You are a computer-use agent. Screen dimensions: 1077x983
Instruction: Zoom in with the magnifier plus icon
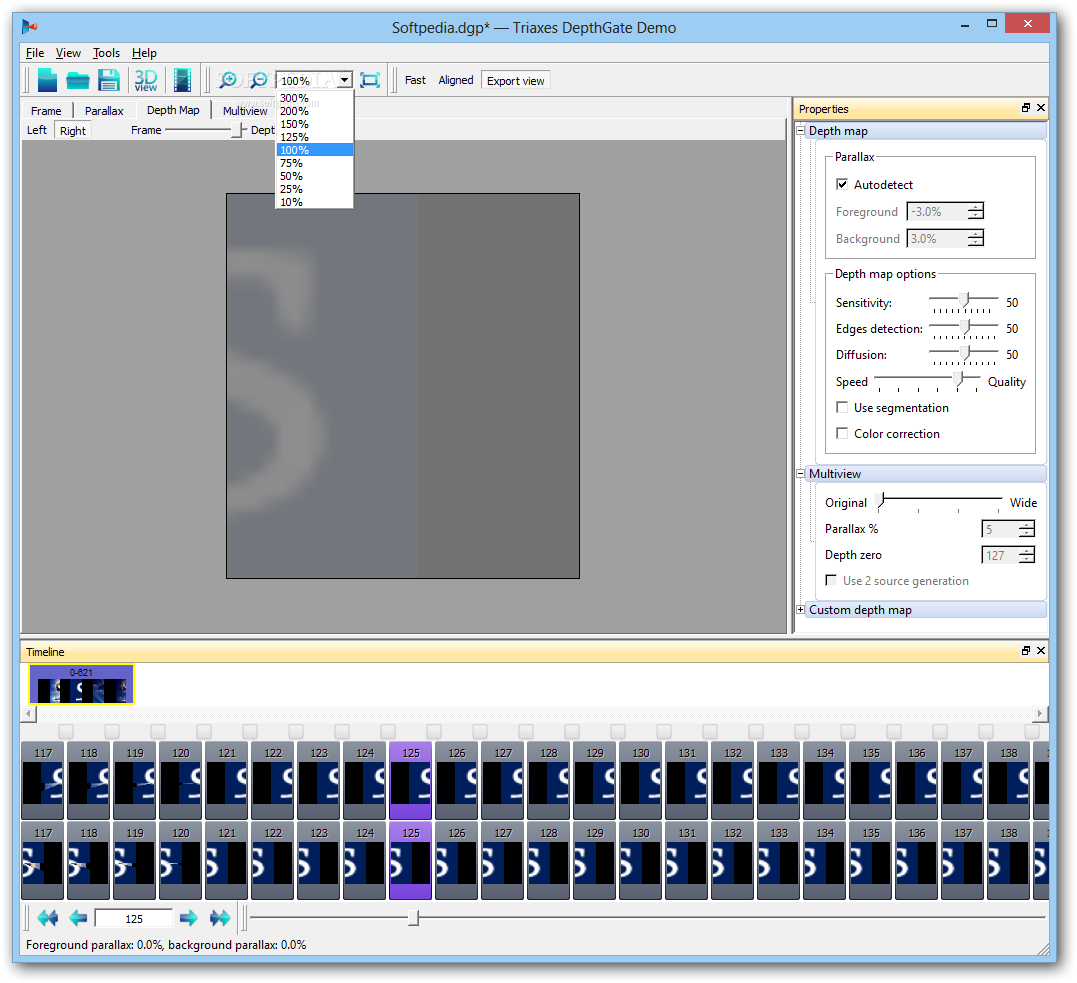click(227, 80)
